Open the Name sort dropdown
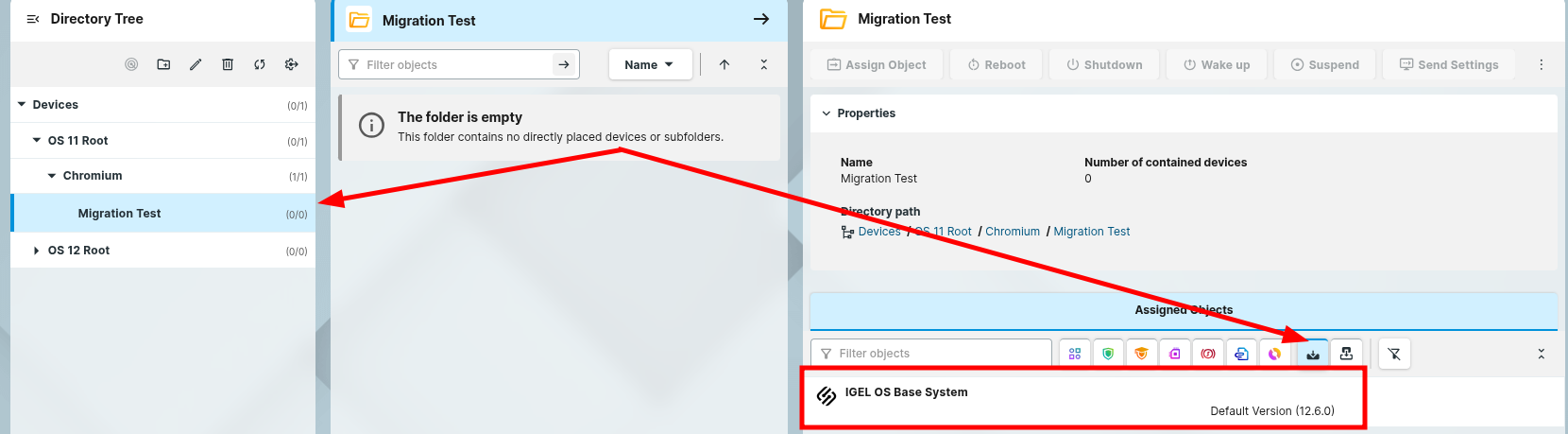Image resolution: width=1568 pixels, height=434 pixels. (x=650, y=64)
